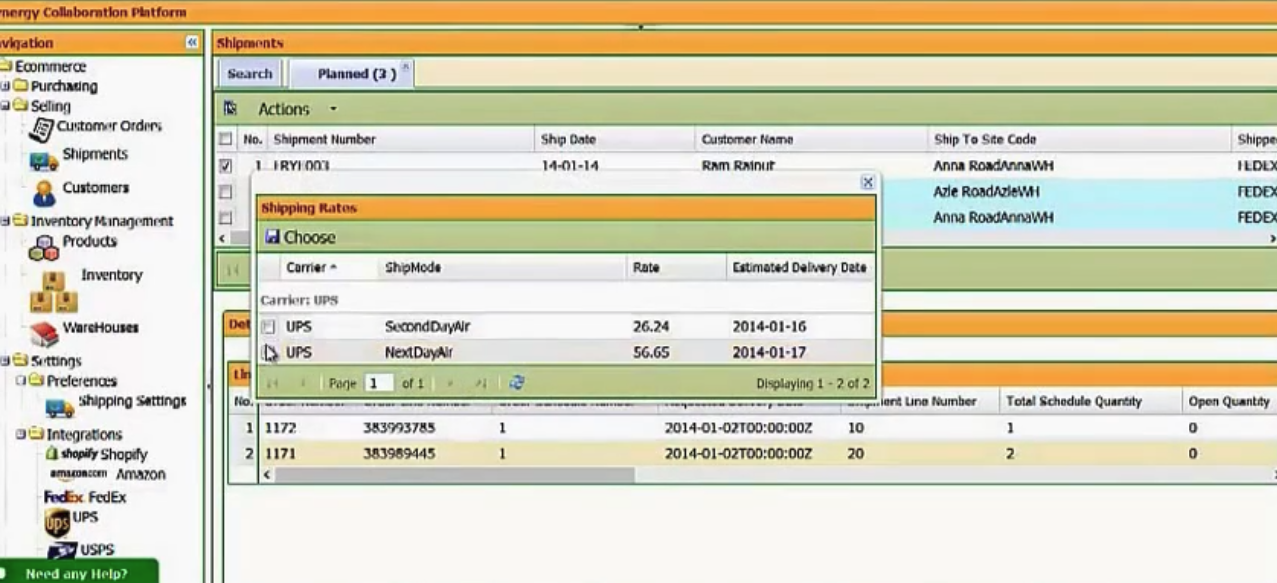Expand the Ecommerce tree folder
Image resolution: width=1277 pixels, height=583 pixels.
pos(6,66)
